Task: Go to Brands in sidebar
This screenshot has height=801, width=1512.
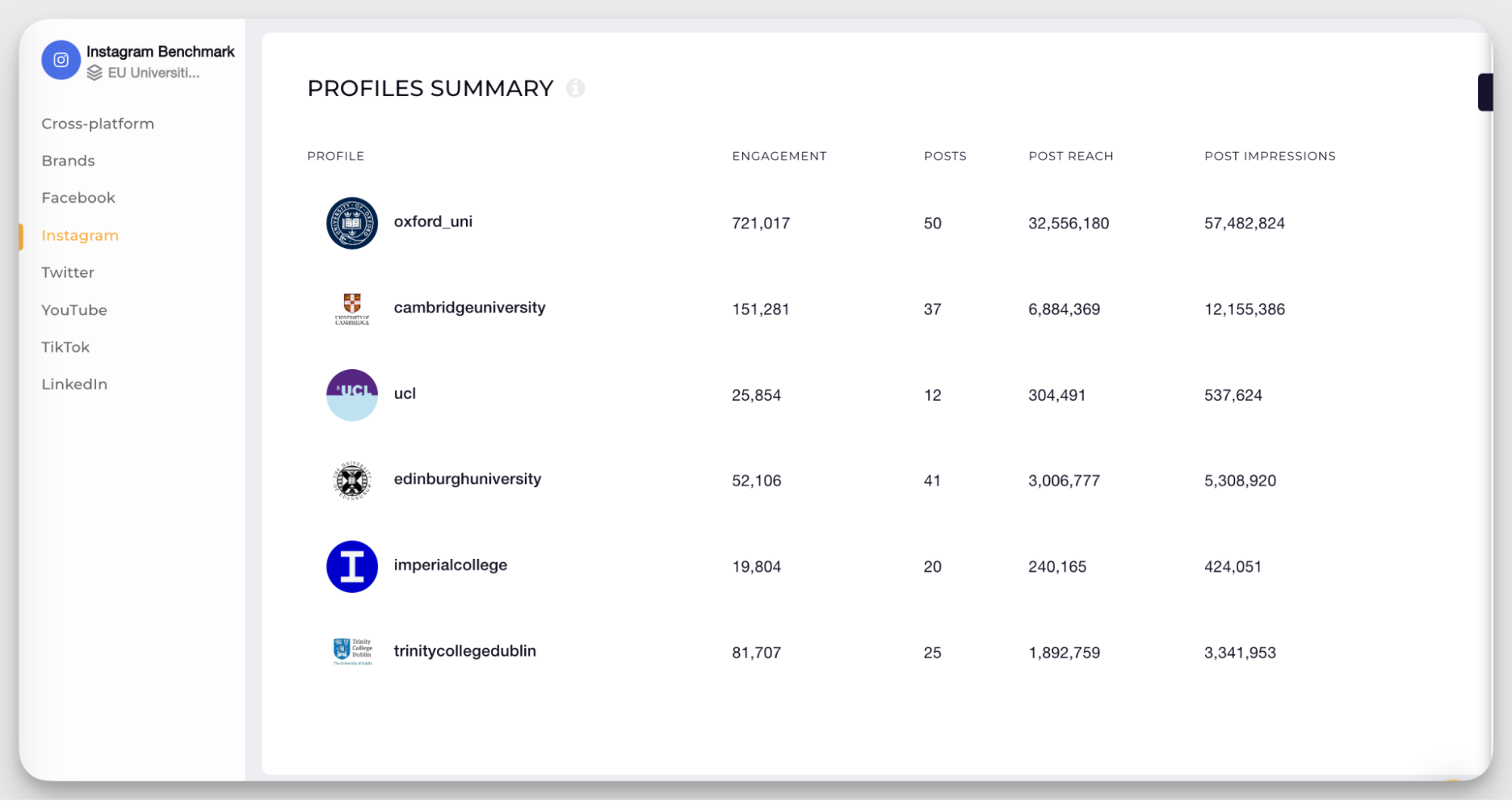Action: (x=68, y=160)
